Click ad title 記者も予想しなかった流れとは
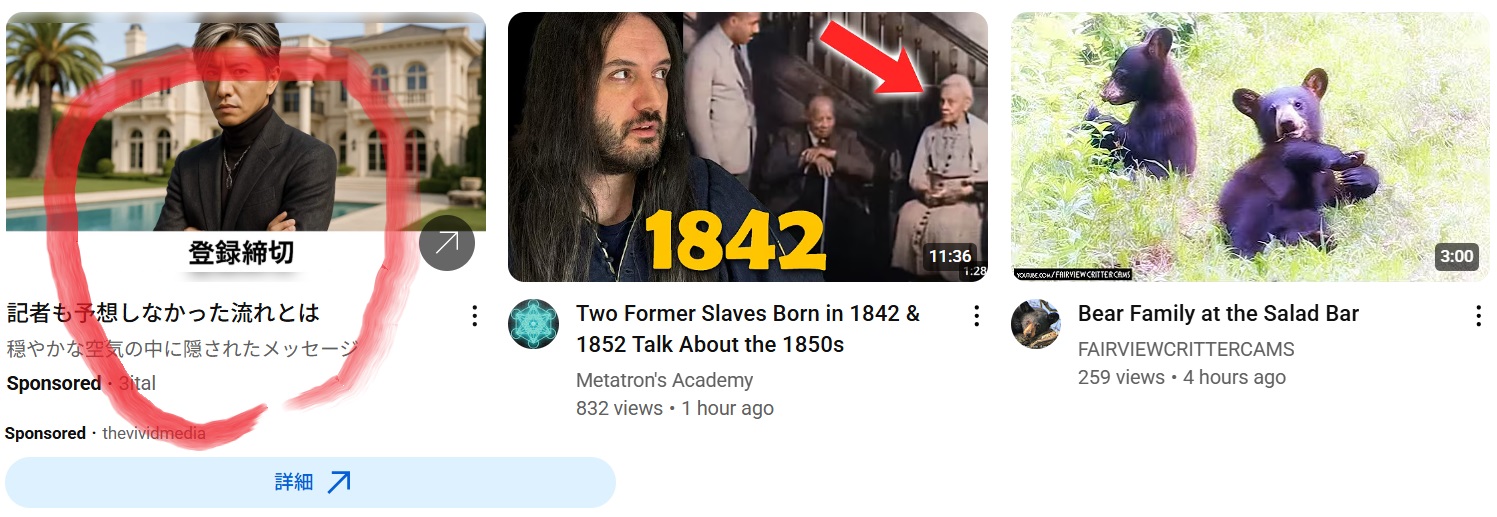 coord(163,313)
